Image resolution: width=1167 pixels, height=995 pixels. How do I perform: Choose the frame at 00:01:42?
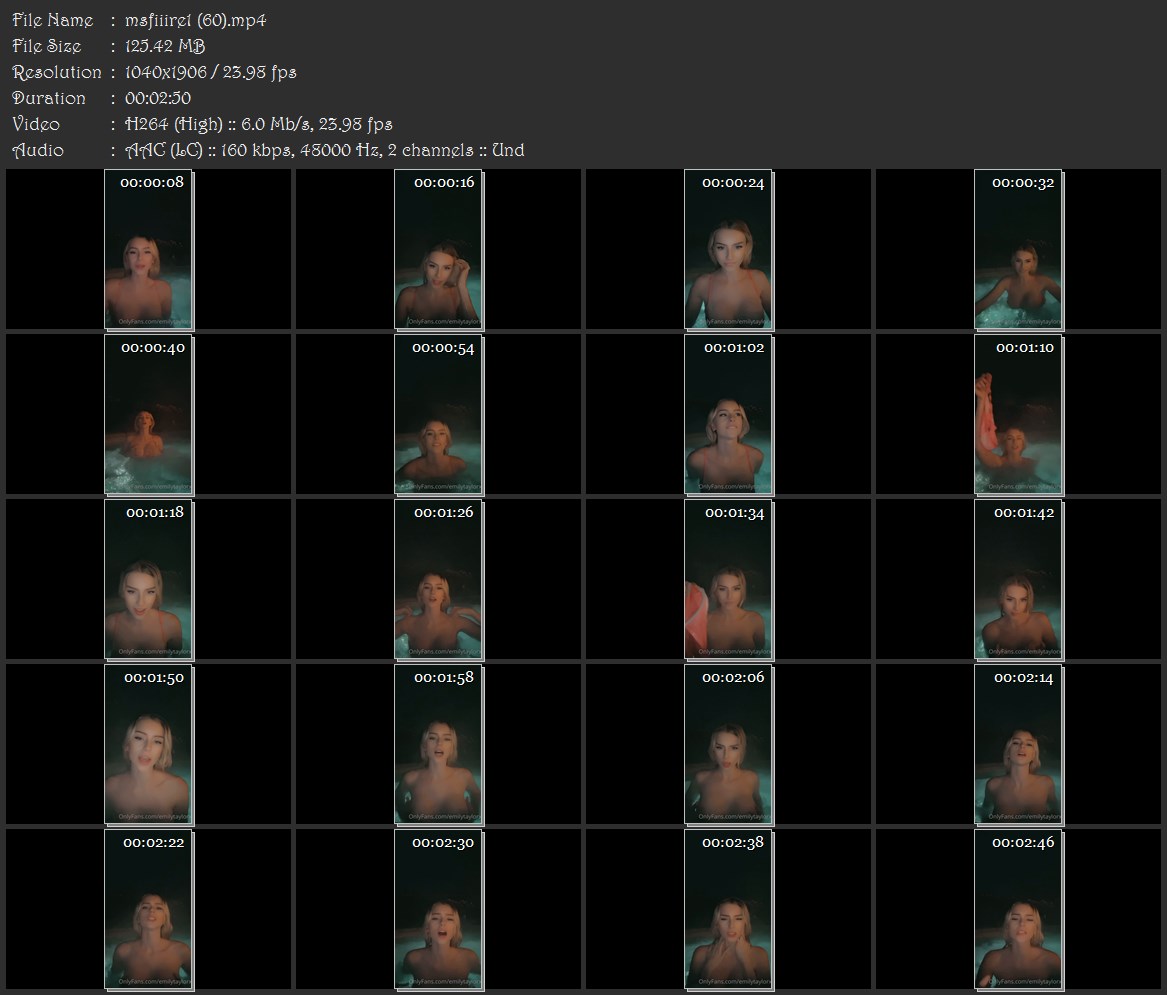click(x=1019, y=580)
